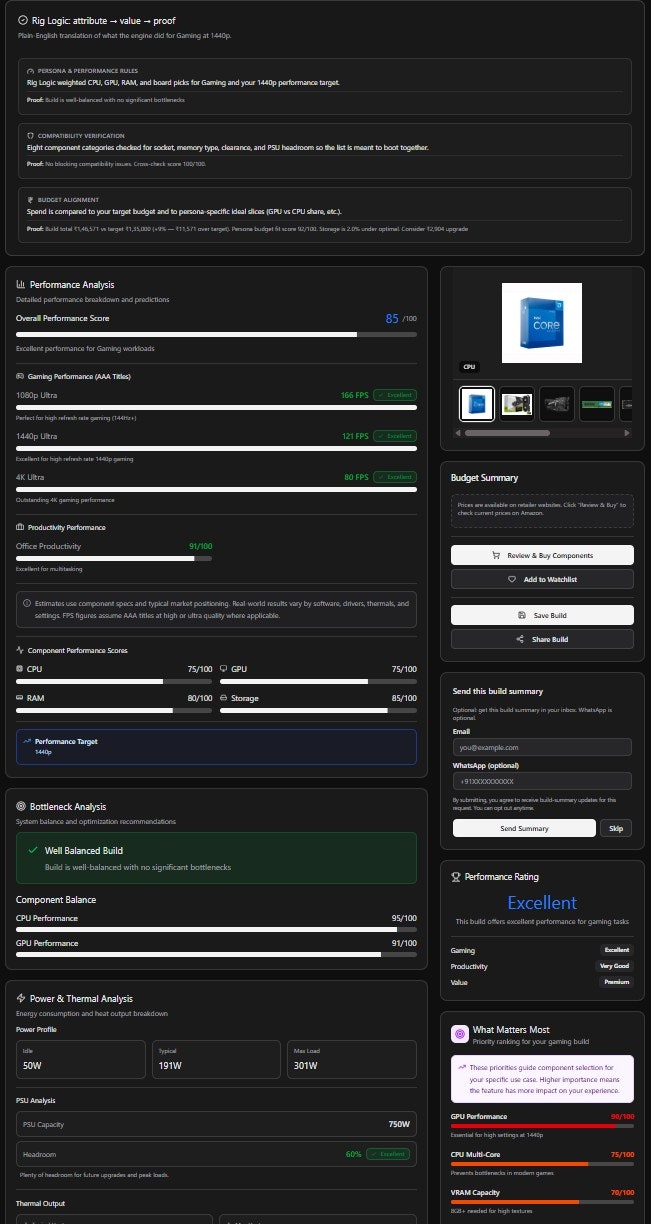Click the Rig Logic checkmark circle icon
The width and height of the screenshot is (651, 1224).
tap(22, 20)
